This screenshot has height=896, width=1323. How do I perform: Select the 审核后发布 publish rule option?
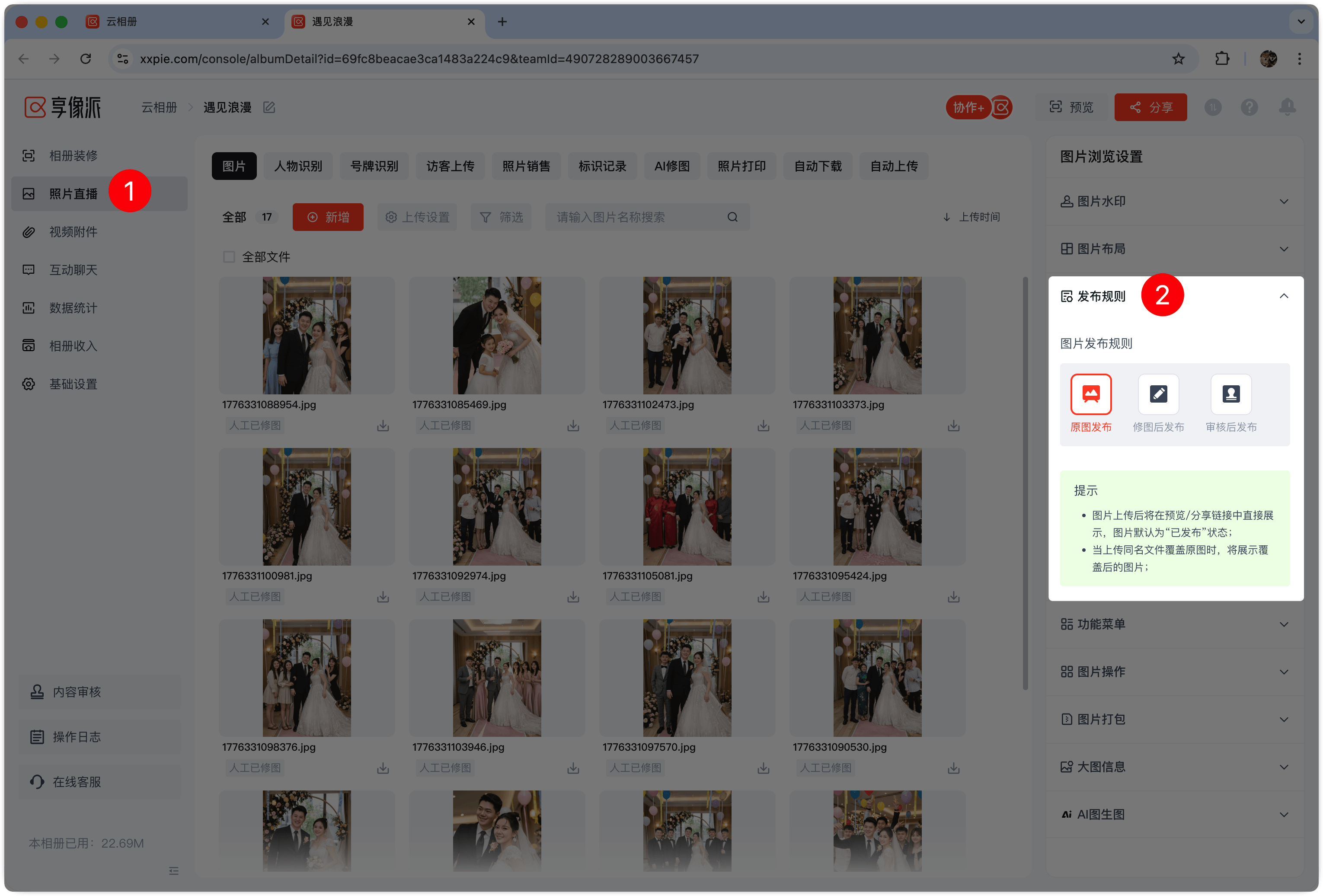click(1231, 403)
